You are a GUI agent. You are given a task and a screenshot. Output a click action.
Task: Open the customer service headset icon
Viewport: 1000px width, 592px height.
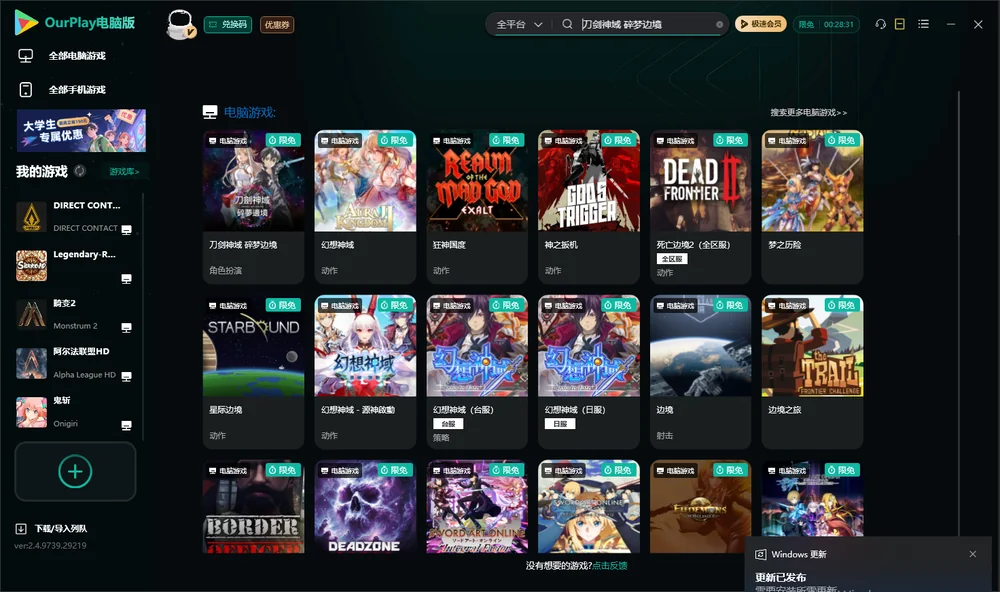pos(880,24)
